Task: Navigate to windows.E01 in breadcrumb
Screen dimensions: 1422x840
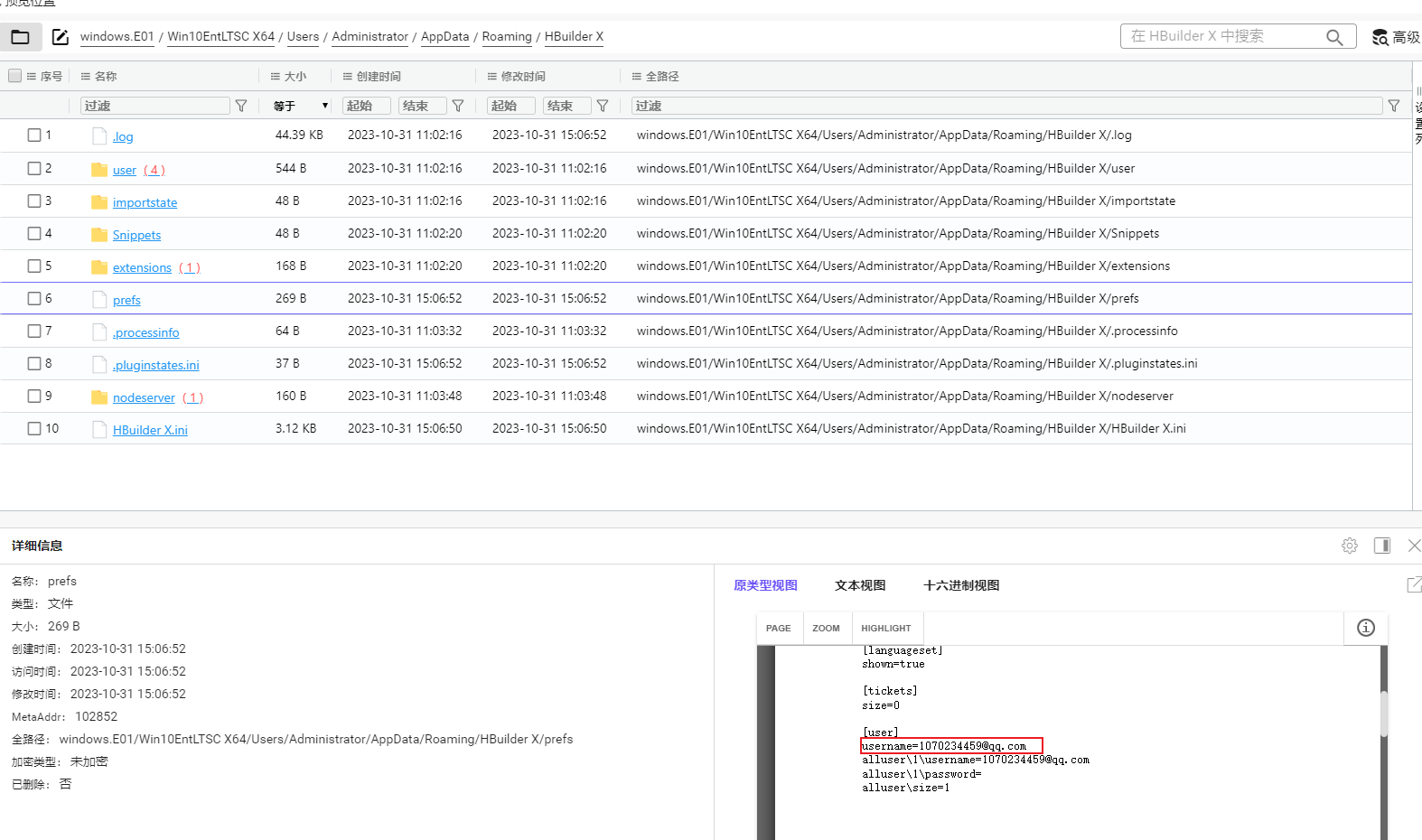Action: 117,37
